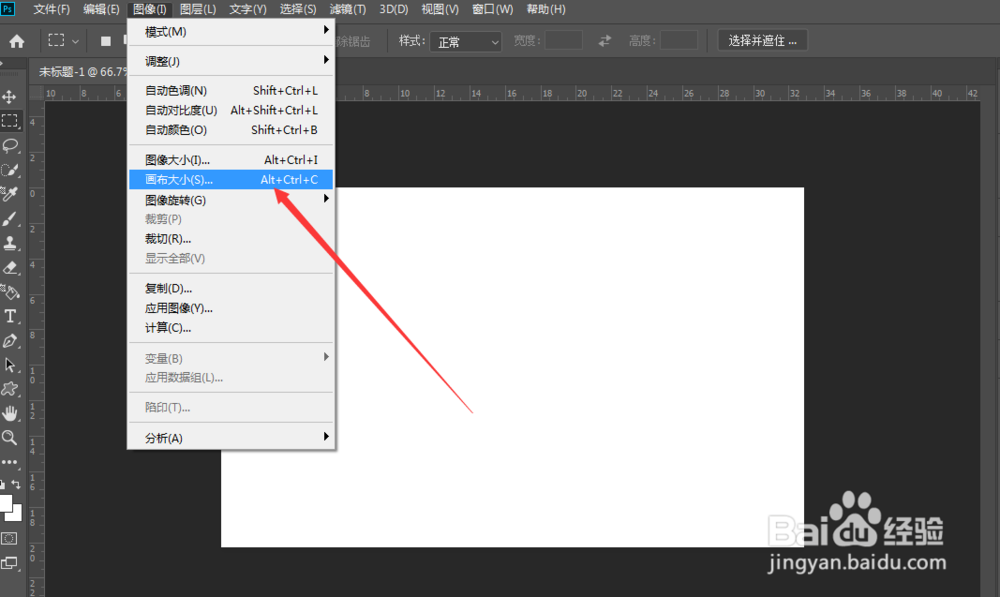1000x597 pixels.
Task: Open the 滤镜(T) menu
Action: 348,9
